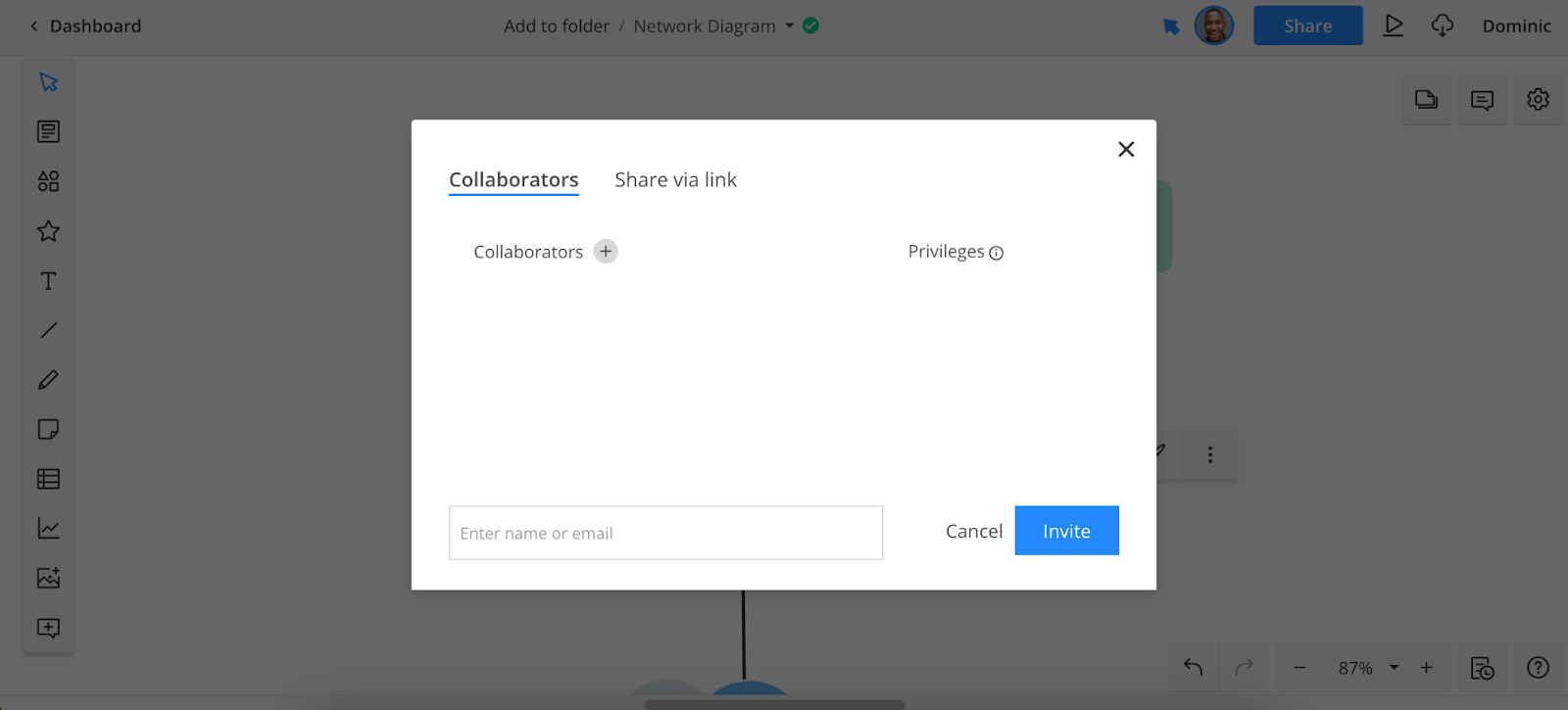Click the blue Invite button
The image size is (1568, 710).
(1066, 531)
